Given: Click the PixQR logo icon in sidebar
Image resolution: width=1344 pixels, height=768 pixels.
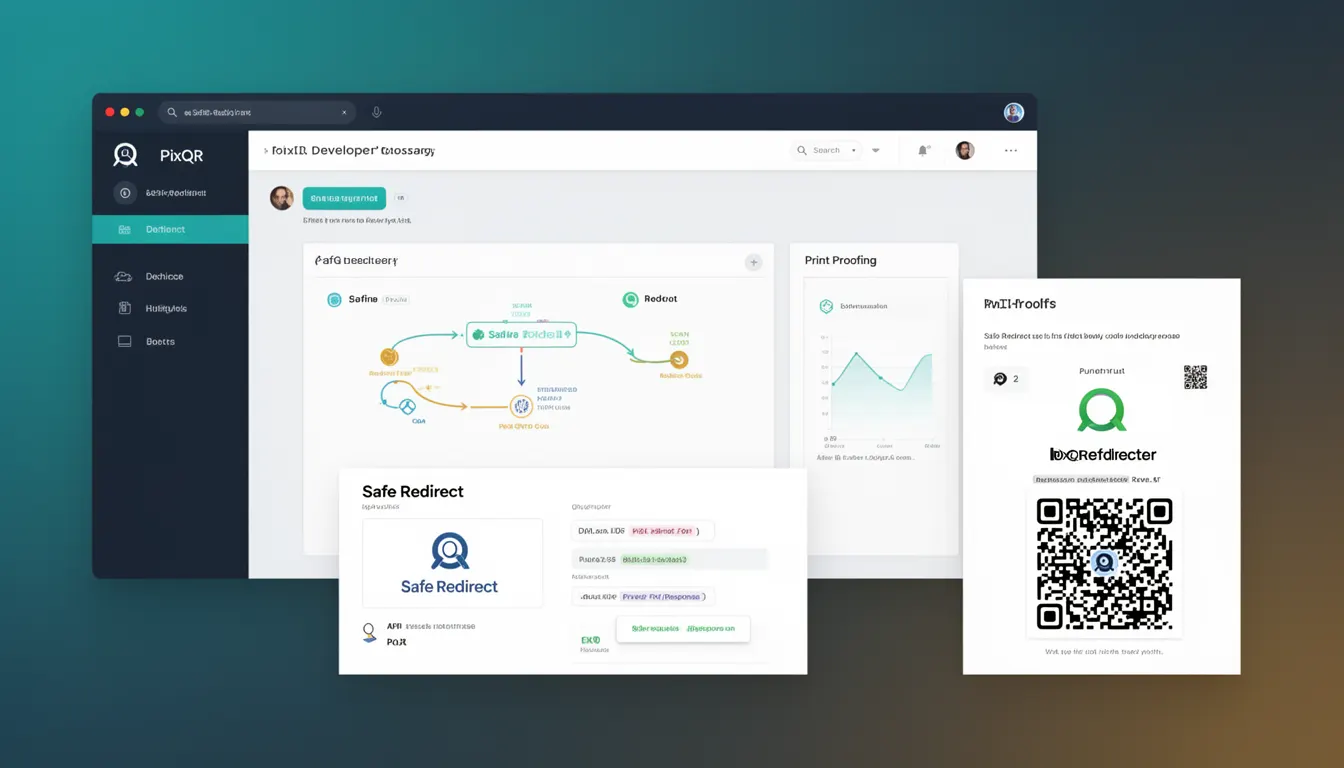Looking at the screenshot, I should (125, 155).
